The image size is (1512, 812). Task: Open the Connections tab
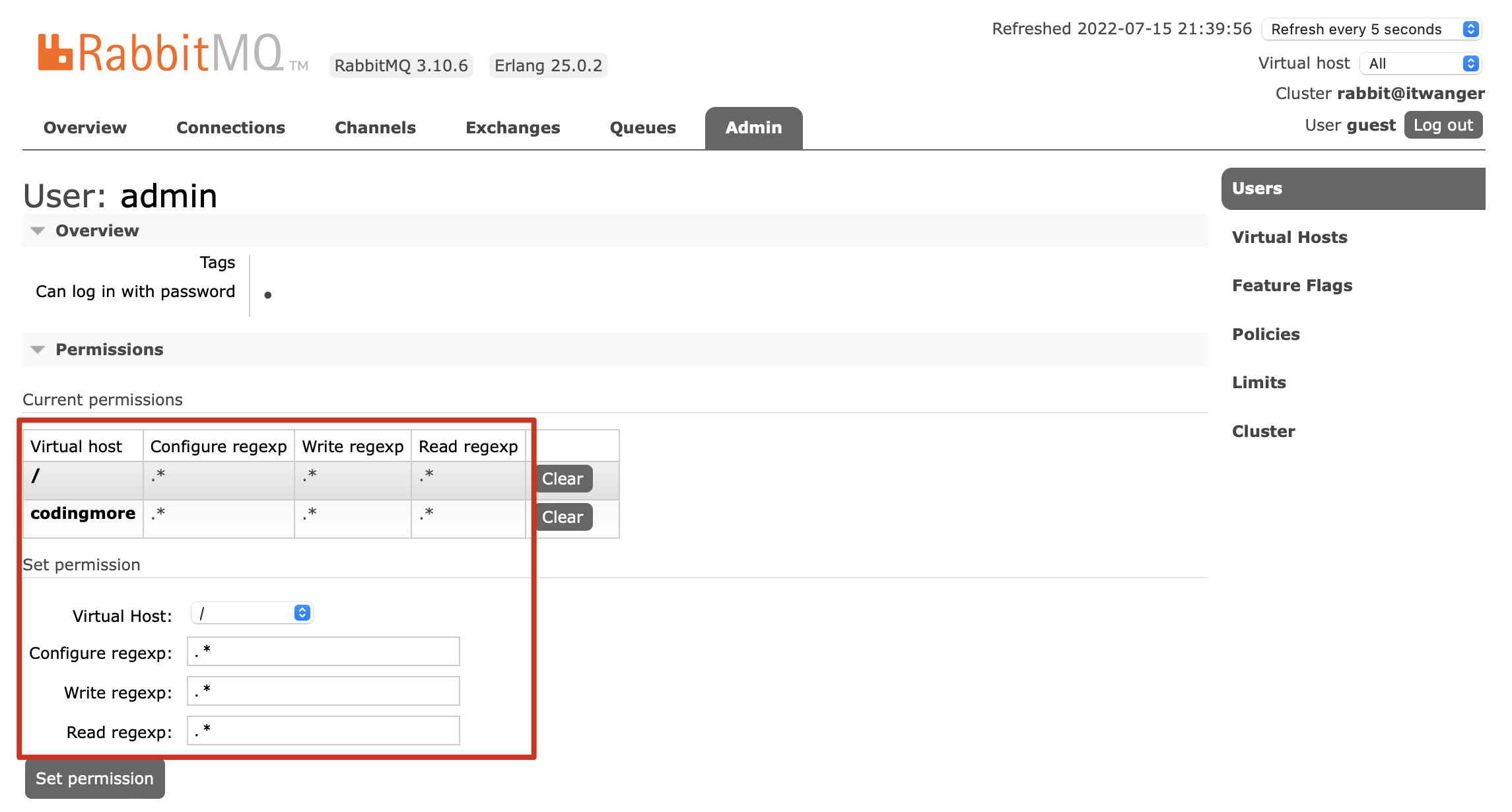230,127
